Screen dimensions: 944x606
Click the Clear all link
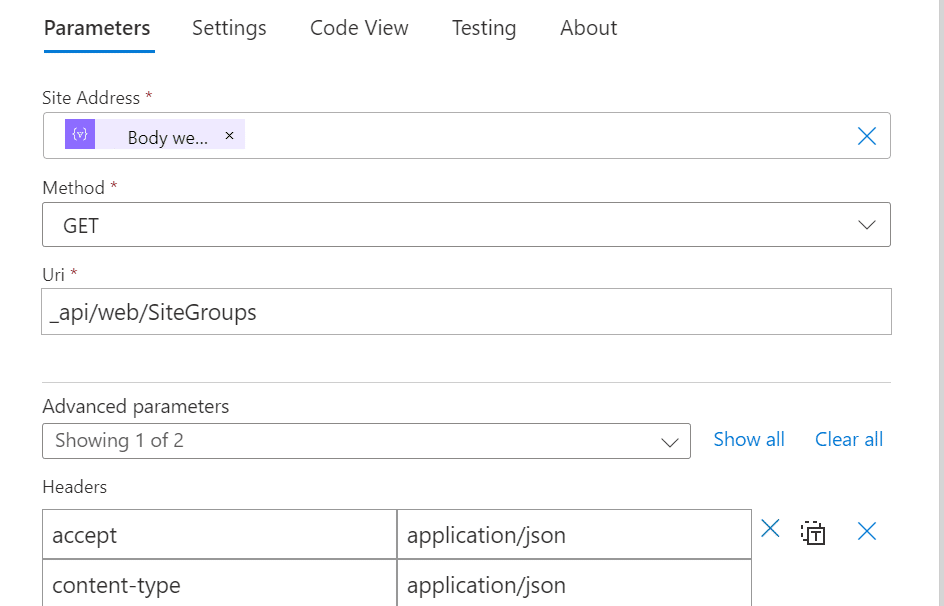click(x=849, y=439)
